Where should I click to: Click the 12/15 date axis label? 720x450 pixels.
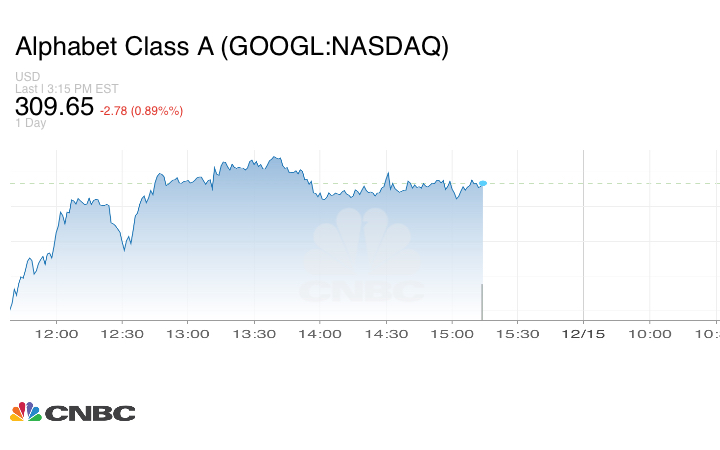(584, 334)
